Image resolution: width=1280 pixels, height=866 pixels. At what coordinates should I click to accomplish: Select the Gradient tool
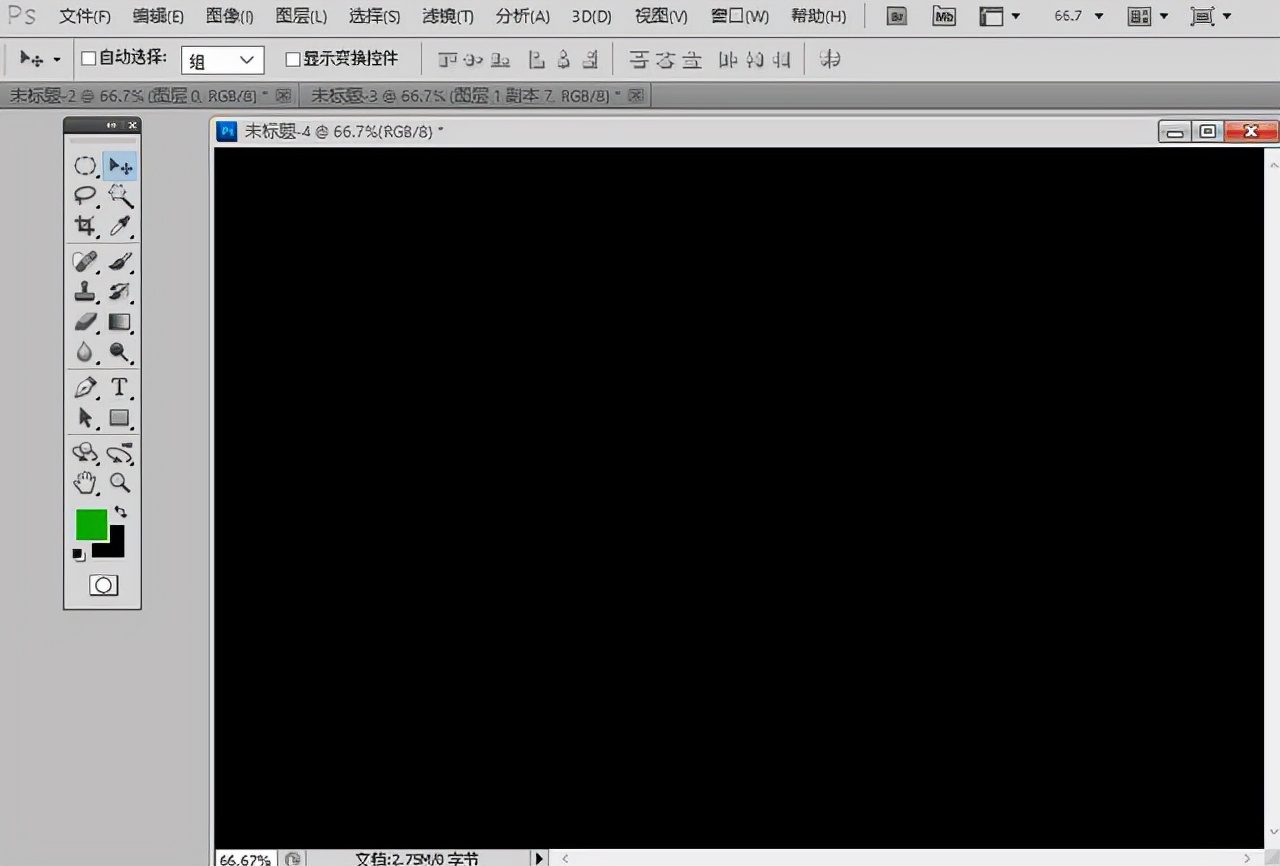120,322
